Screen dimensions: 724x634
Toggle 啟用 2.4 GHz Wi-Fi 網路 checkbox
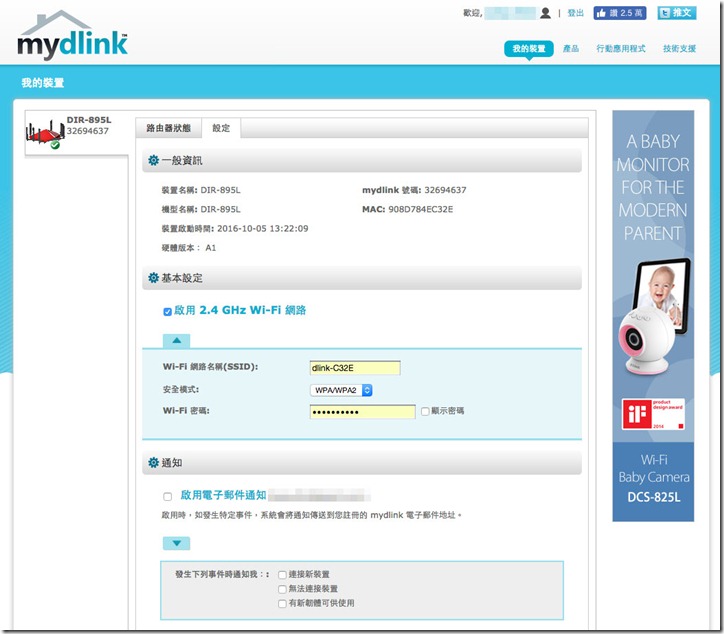pos(168,312)
